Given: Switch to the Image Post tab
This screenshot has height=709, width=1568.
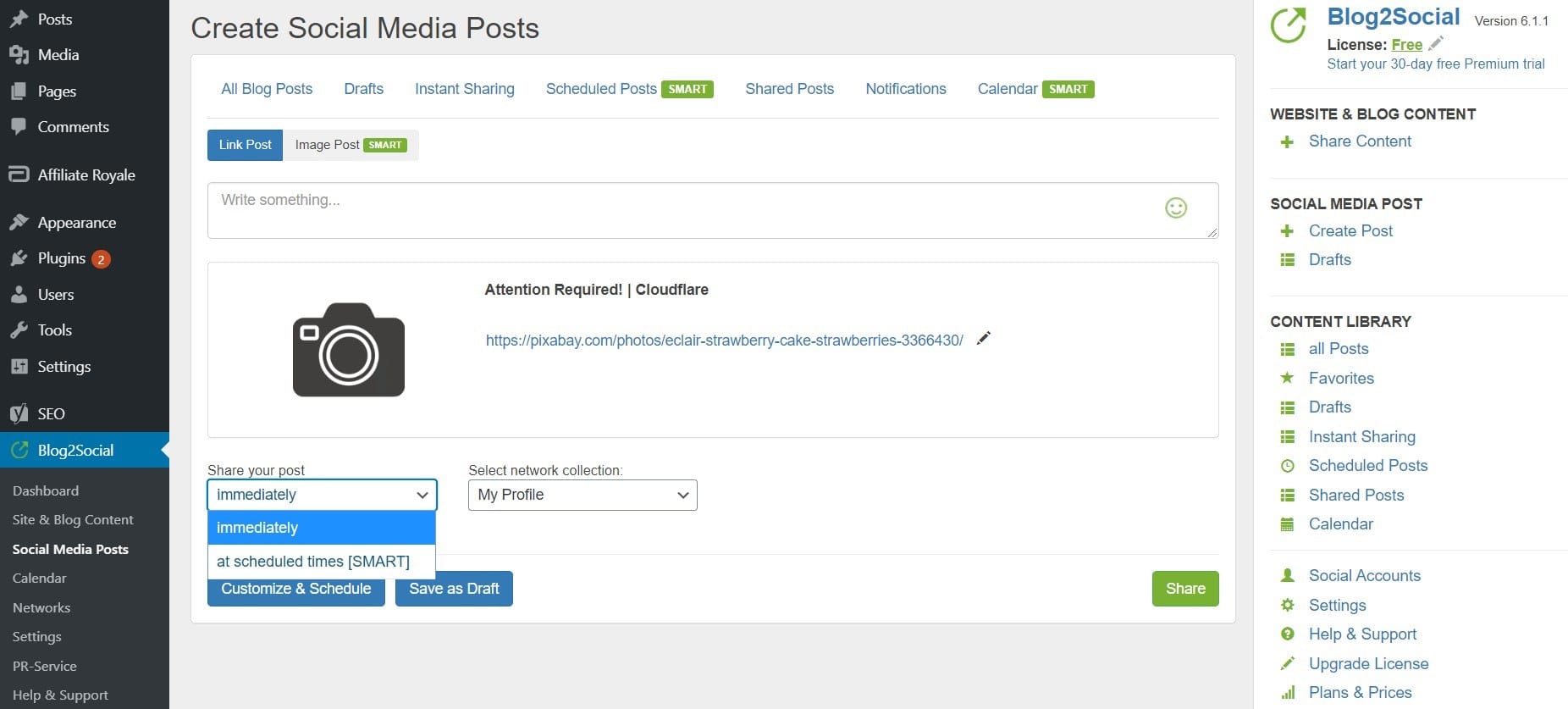Looking at the screenshot, I should (x=351, y=145).
